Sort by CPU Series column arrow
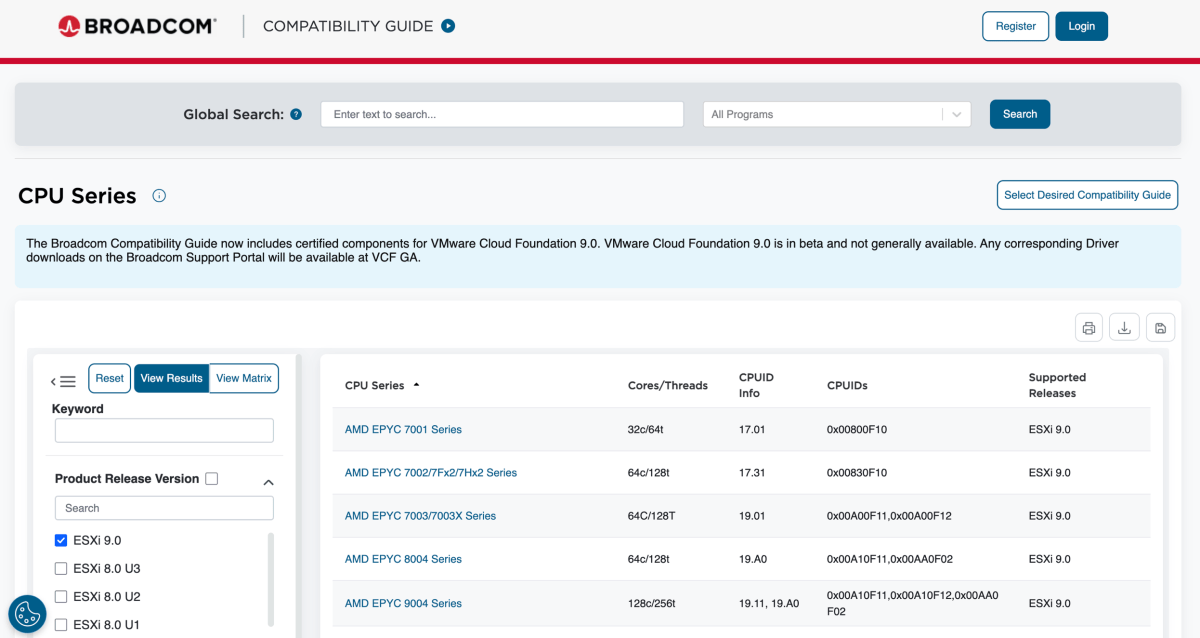 [x=416, y=385]
